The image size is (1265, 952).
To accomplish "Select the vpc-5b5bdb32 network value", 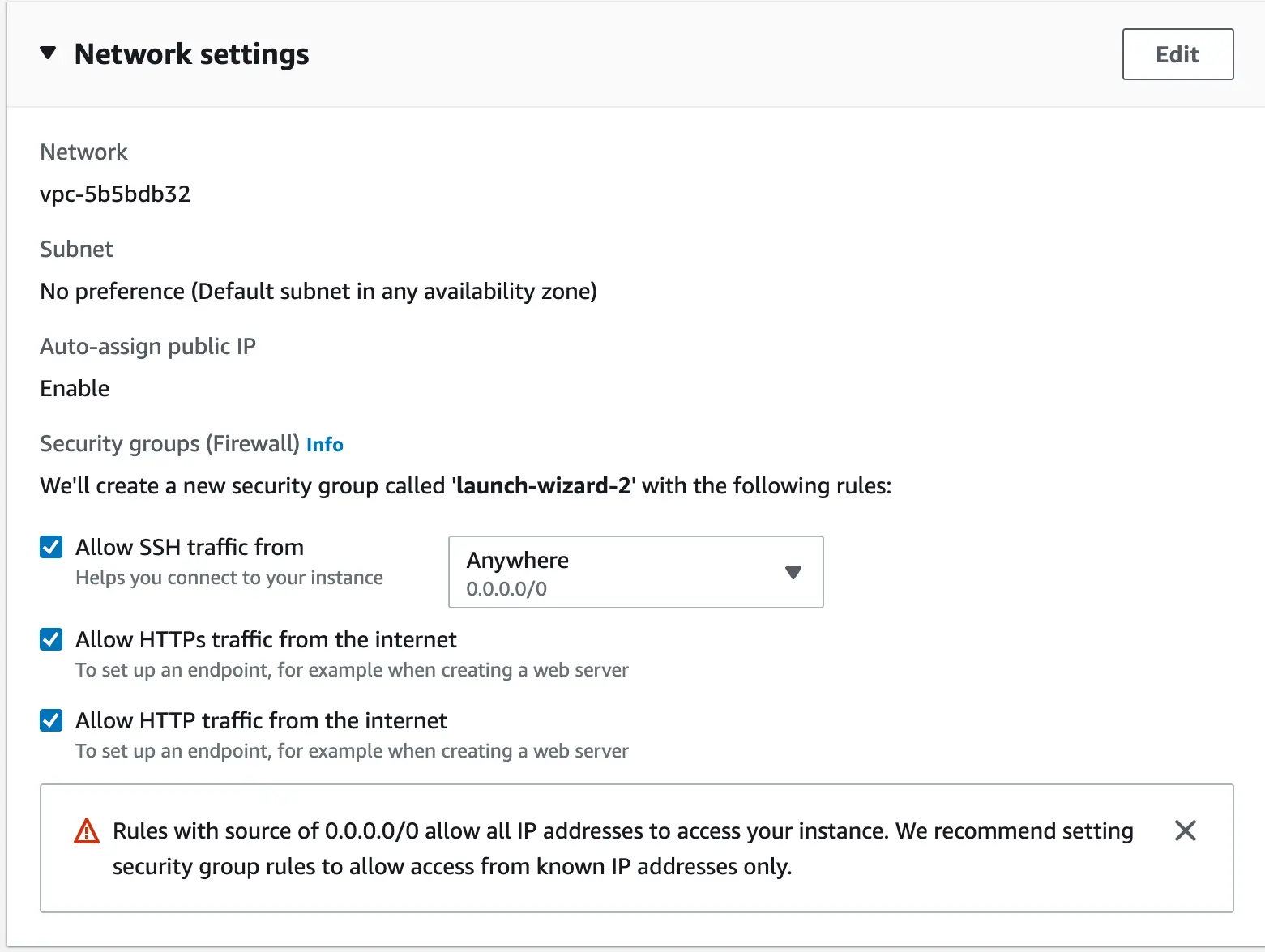I will coord(115,194).
